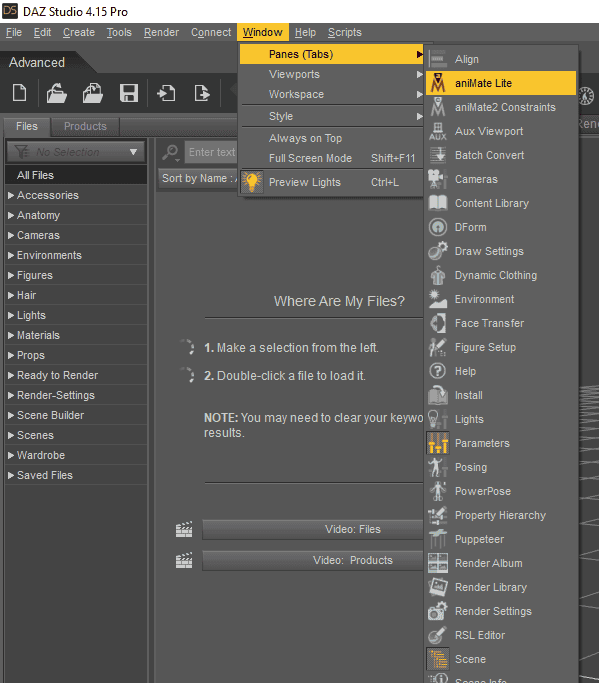Viewport: 599px width, 683px height.
Task: Select the Advanced workspace tab
Action: coord(37,62)
